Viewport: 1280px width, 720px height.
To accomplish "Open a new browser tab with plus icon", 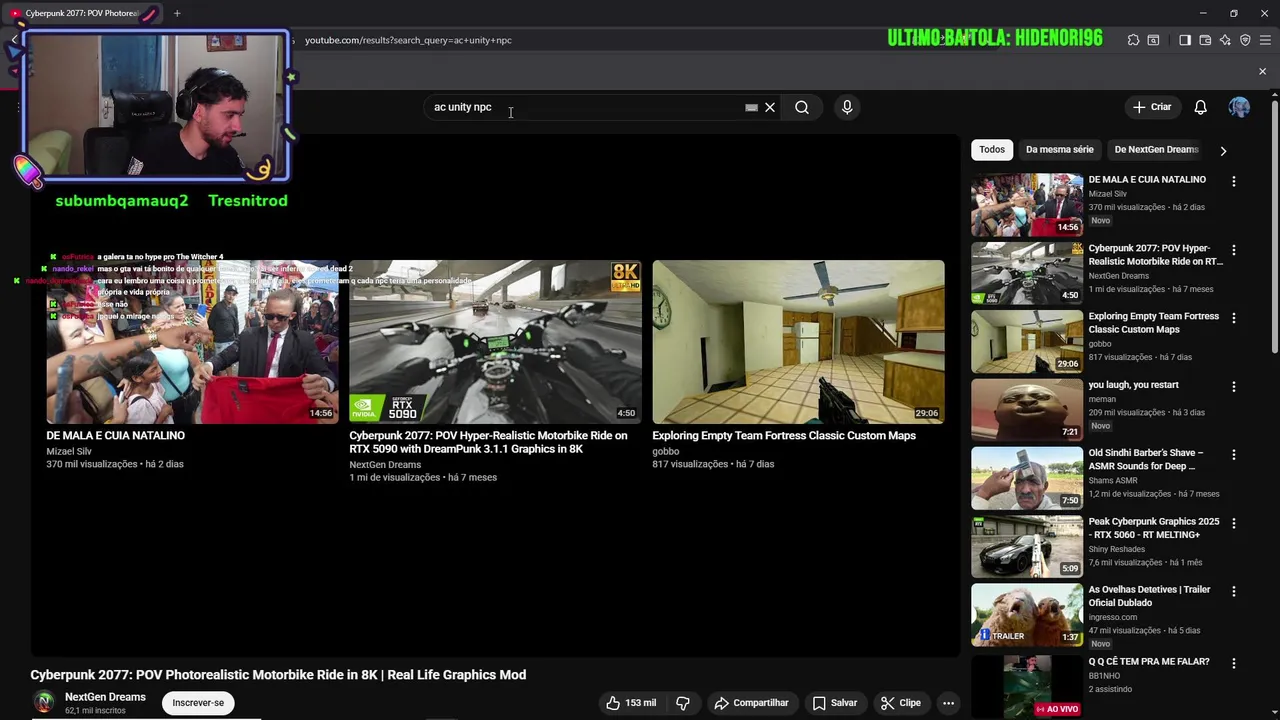I will 177,13.
